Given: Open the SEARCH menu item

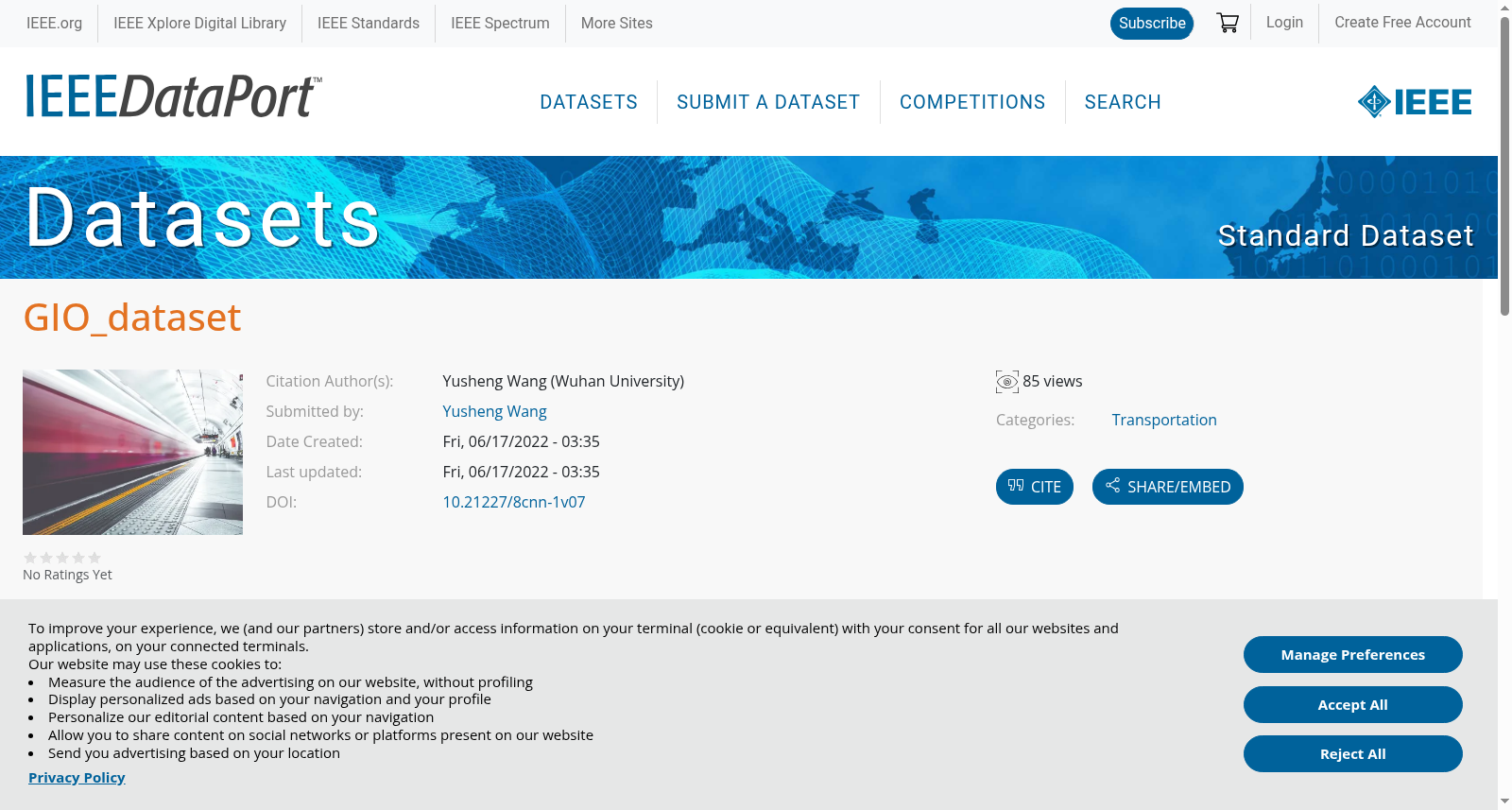Looking at the screenshot, I should click(1123, 102).
